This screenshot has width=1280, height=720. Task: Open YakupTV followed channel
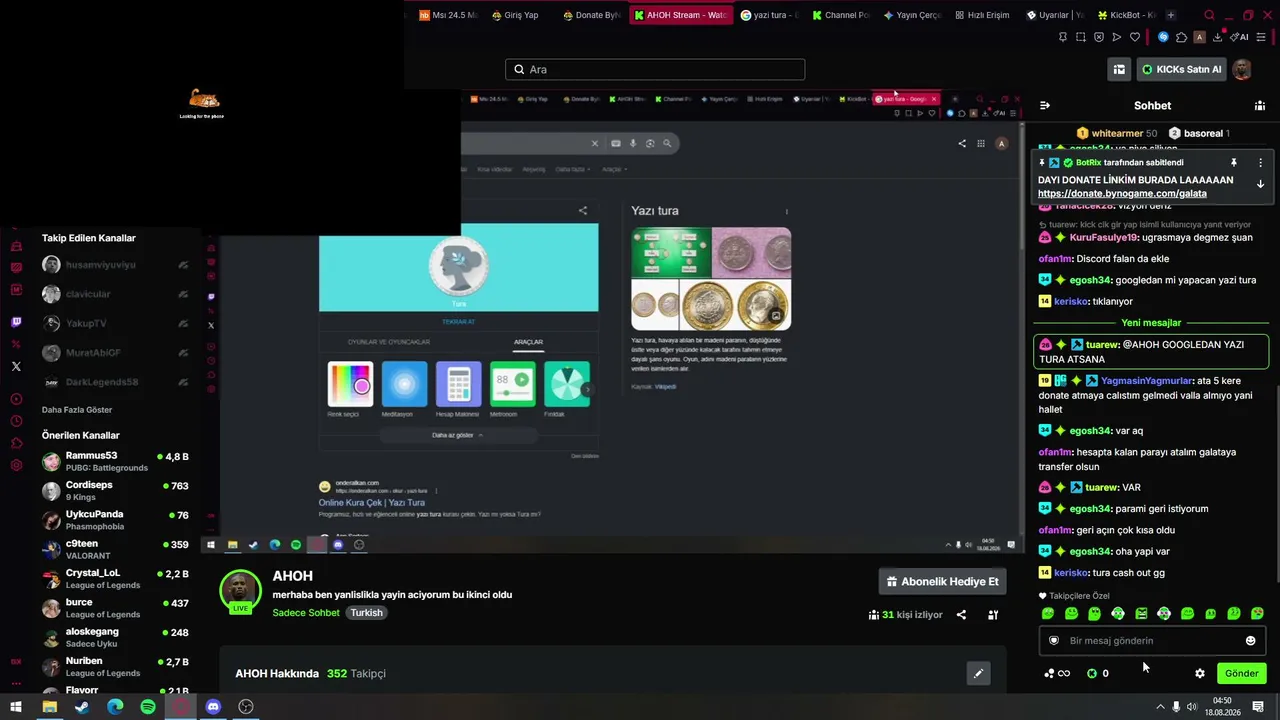coord(116,323)
